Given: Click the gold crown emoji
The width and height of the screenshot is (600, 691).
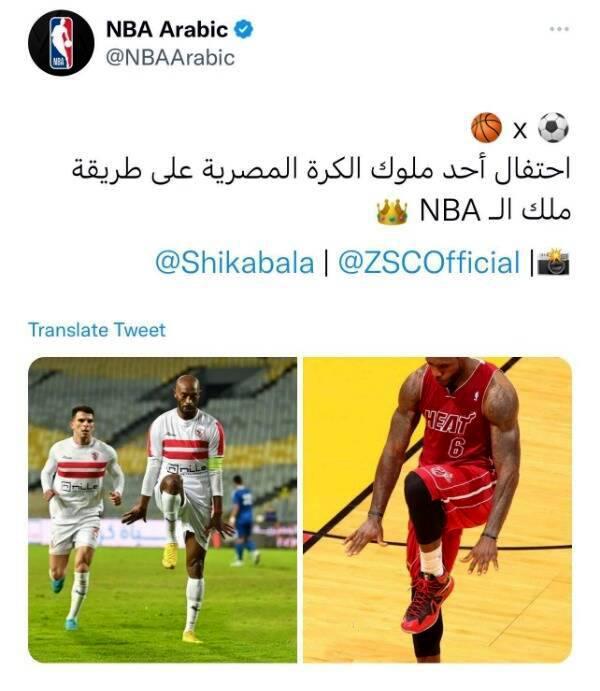Looking at the screenshot, I should (x=392, y=212).
